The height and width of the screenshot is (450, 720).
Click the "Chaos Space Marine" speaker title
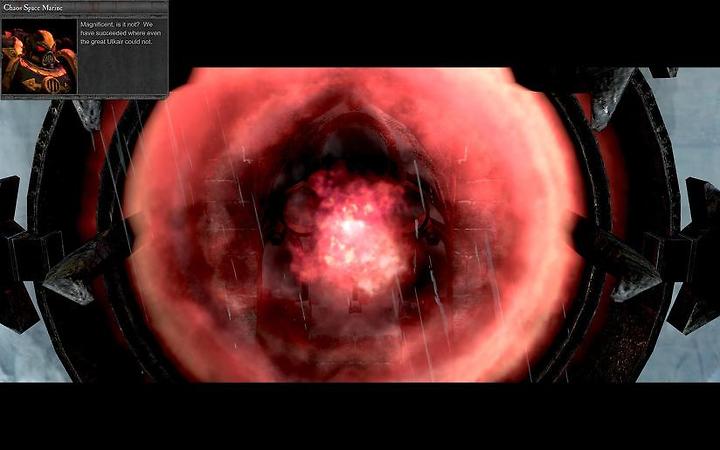point(33,8)
